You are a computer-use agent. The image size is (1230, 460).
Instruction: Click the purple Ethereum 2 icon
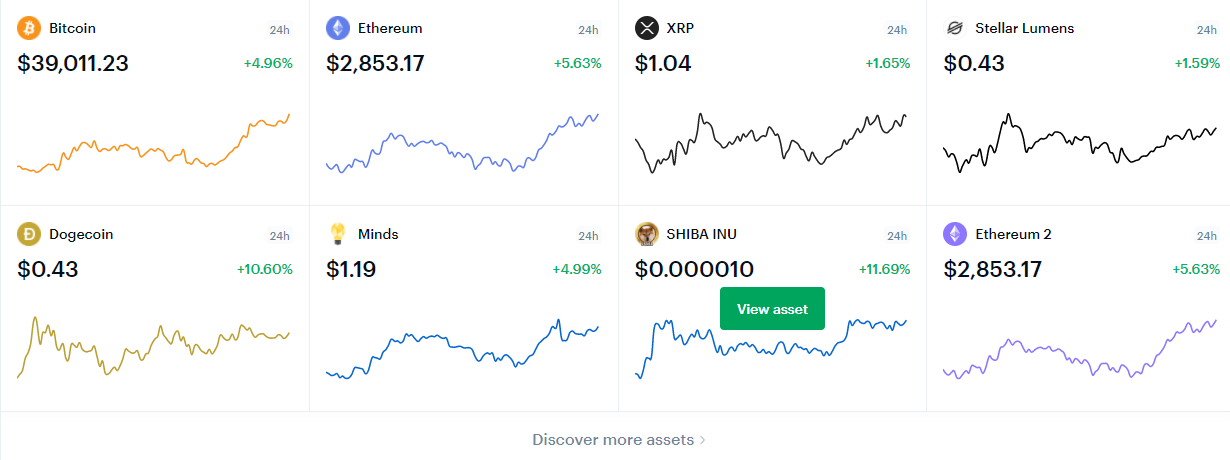(x=955, y=234)
